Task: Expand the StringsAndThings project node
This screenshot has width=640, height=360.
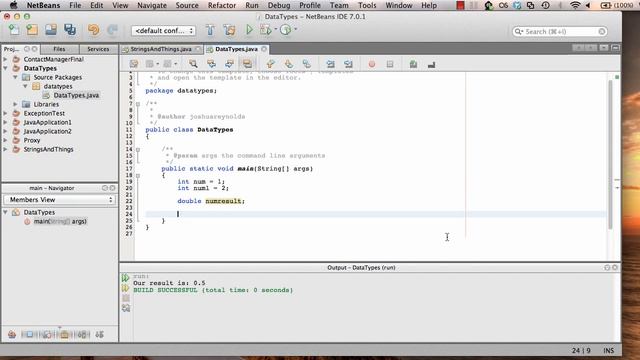Action: [5, 149]
